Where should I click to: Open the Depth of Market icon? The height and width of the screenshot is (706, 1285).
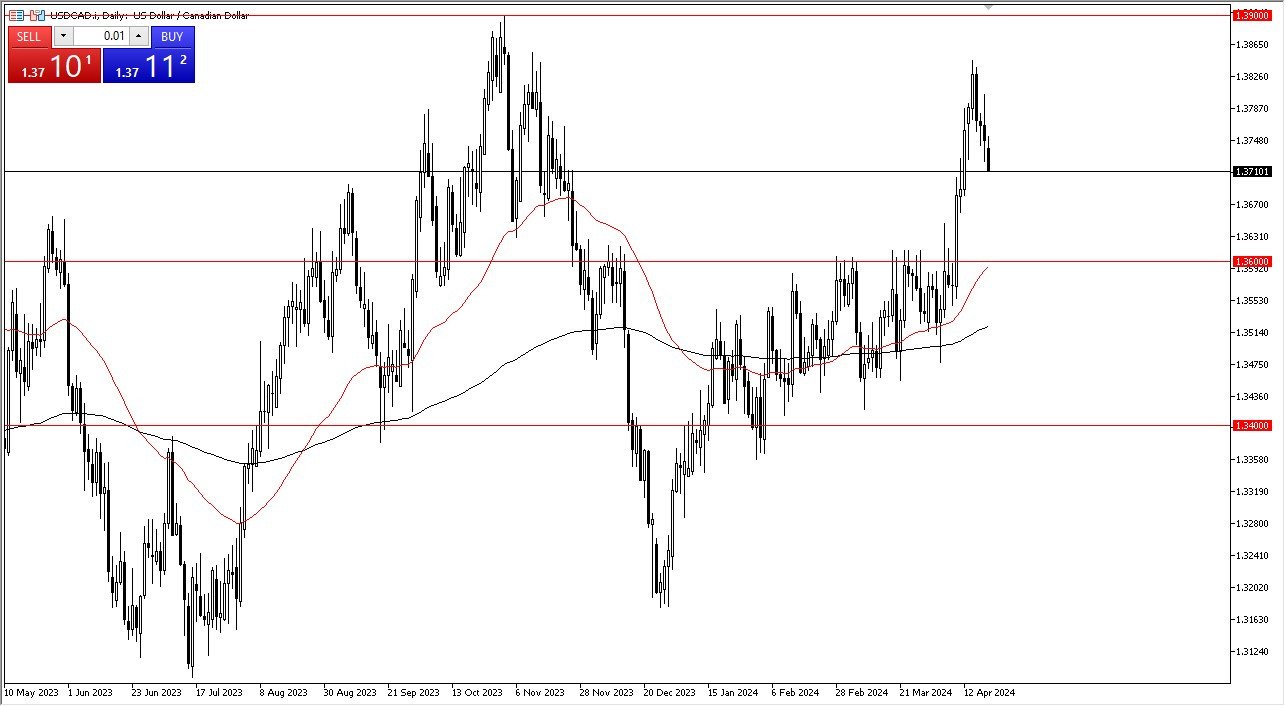pos(16,15)
